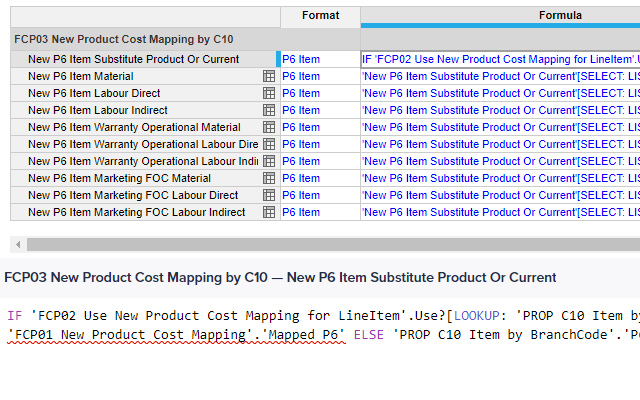Click grid icon in New P6 Item Labour Direct row
The width and height of the screenshot is (640, 400).
click(269, 93)
